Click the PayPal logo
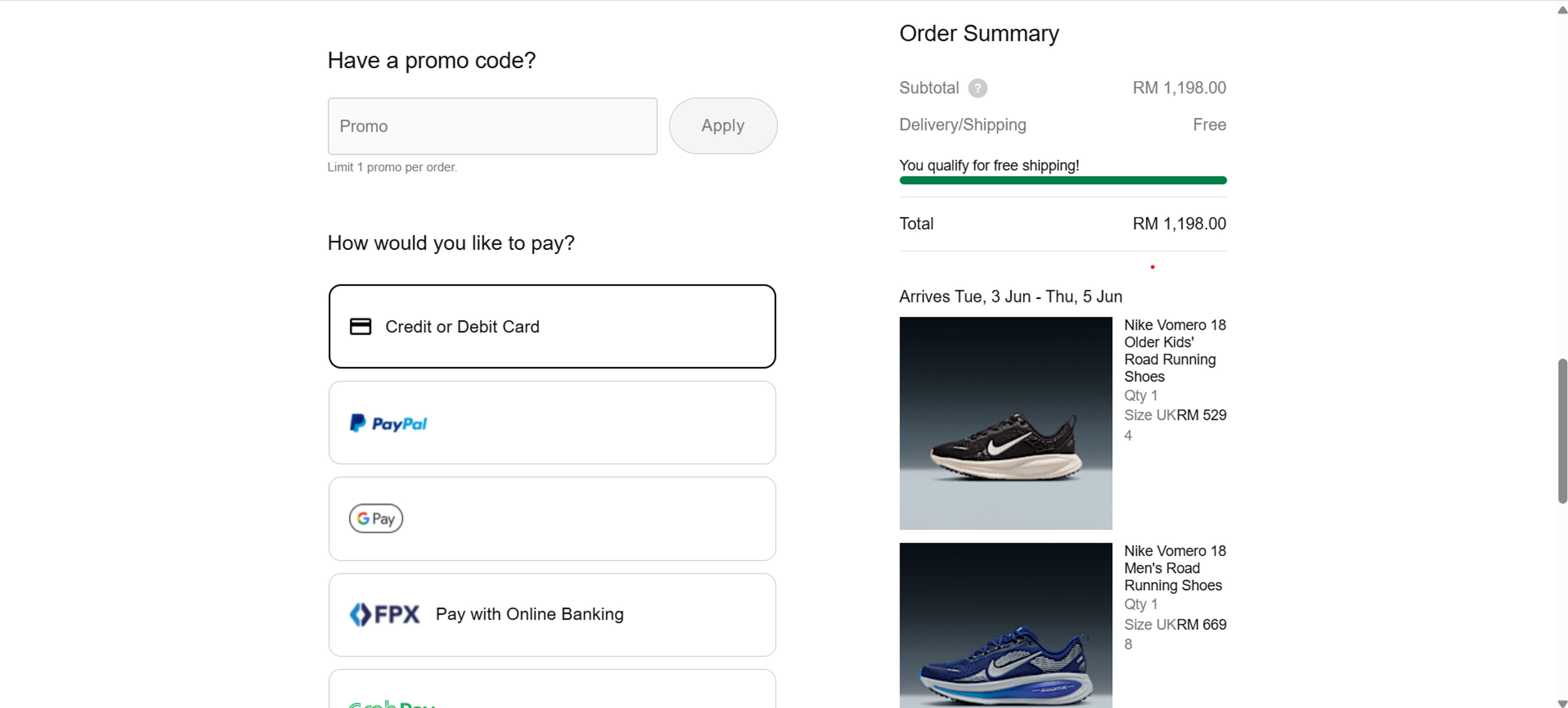This screenshot has height=708, width=1568. [388, 422]
